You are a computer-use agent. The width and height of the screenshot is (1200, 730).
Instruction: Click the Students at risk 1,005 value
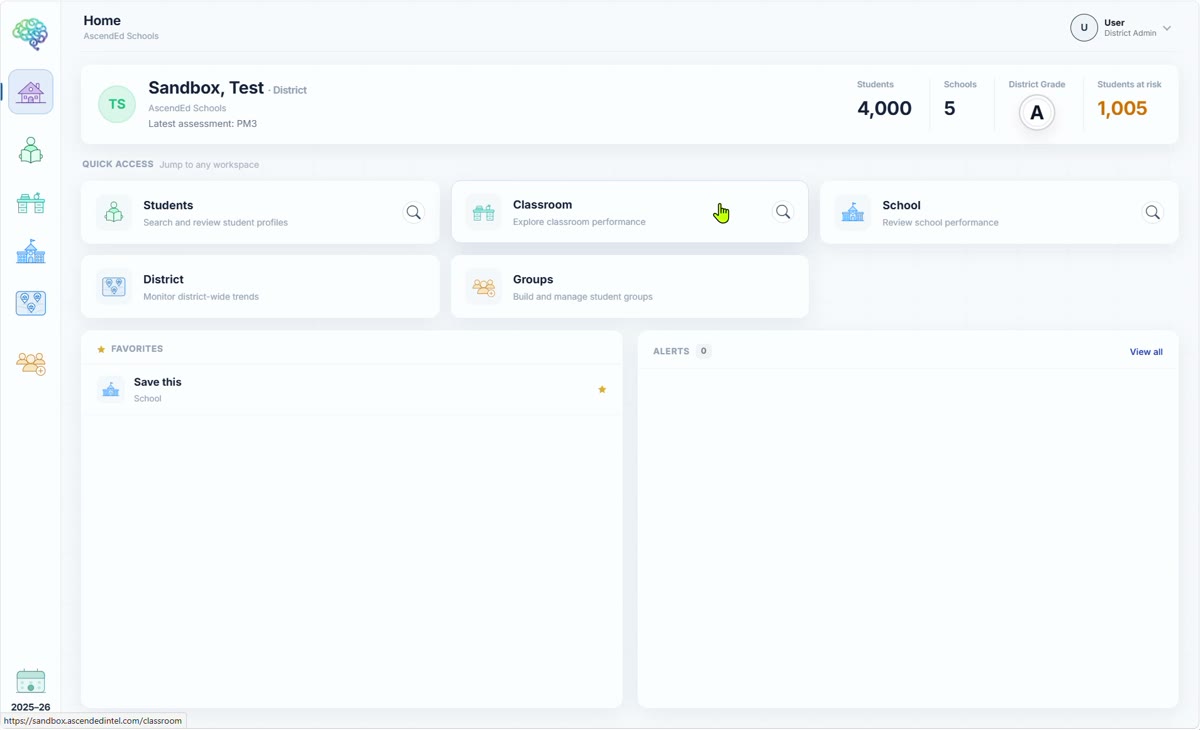tap(1122, 109)
